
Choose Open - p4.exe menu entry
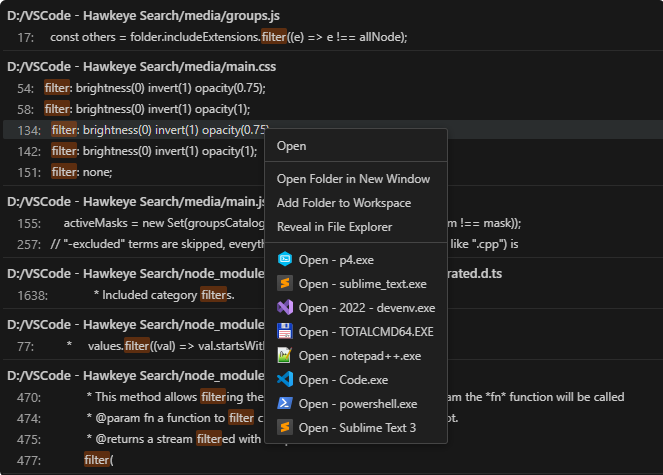pos(356,260)
